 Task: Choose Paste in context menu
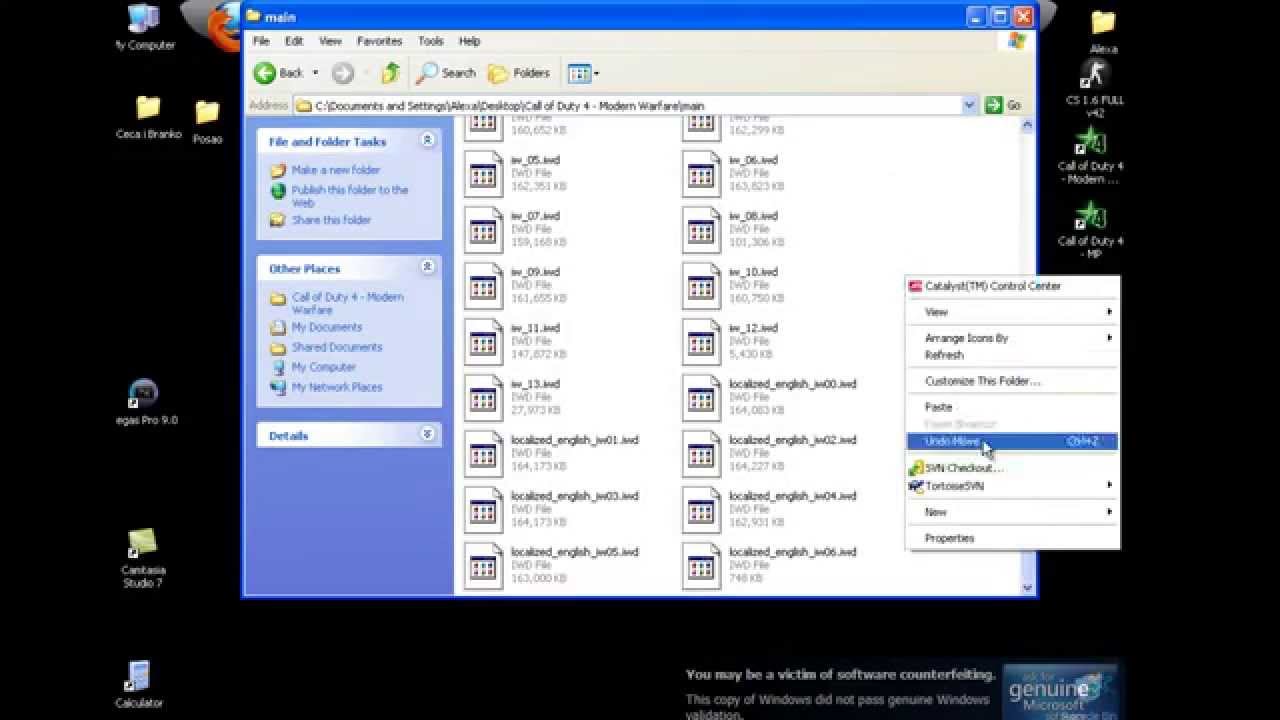click(x=1012, y=407)
